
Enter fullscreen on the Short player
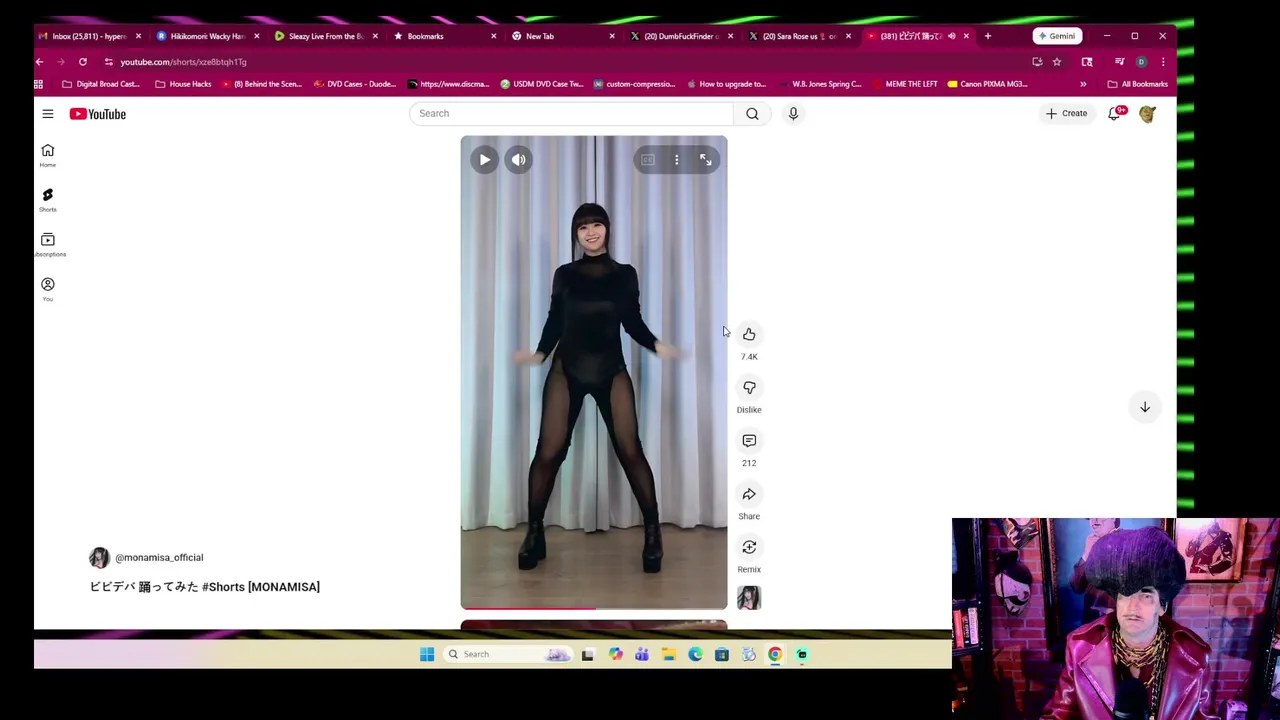click(x=706, y=160)
